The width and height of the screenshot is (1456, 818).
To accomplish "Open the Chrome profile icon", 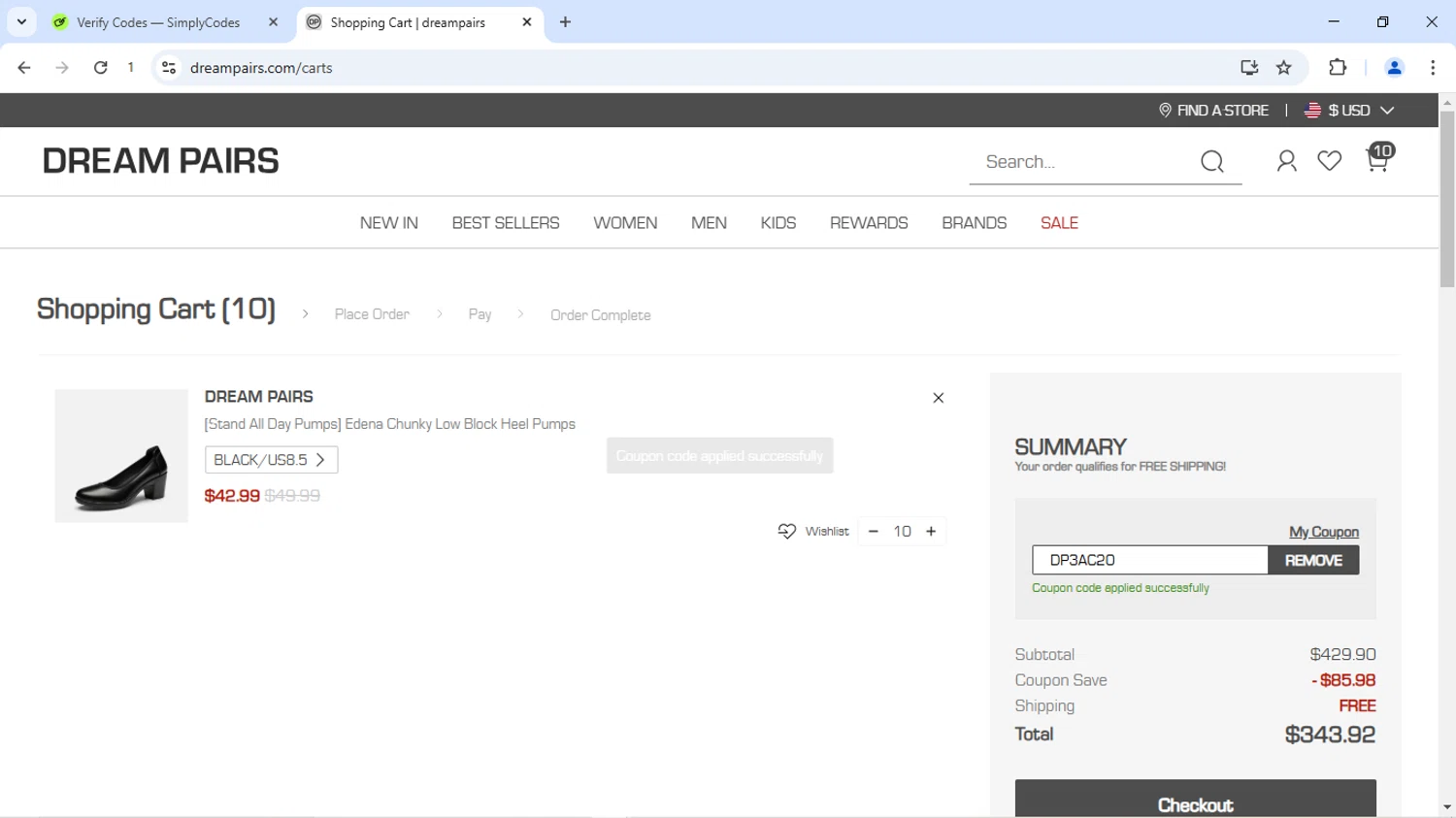I will (1394, 68).
